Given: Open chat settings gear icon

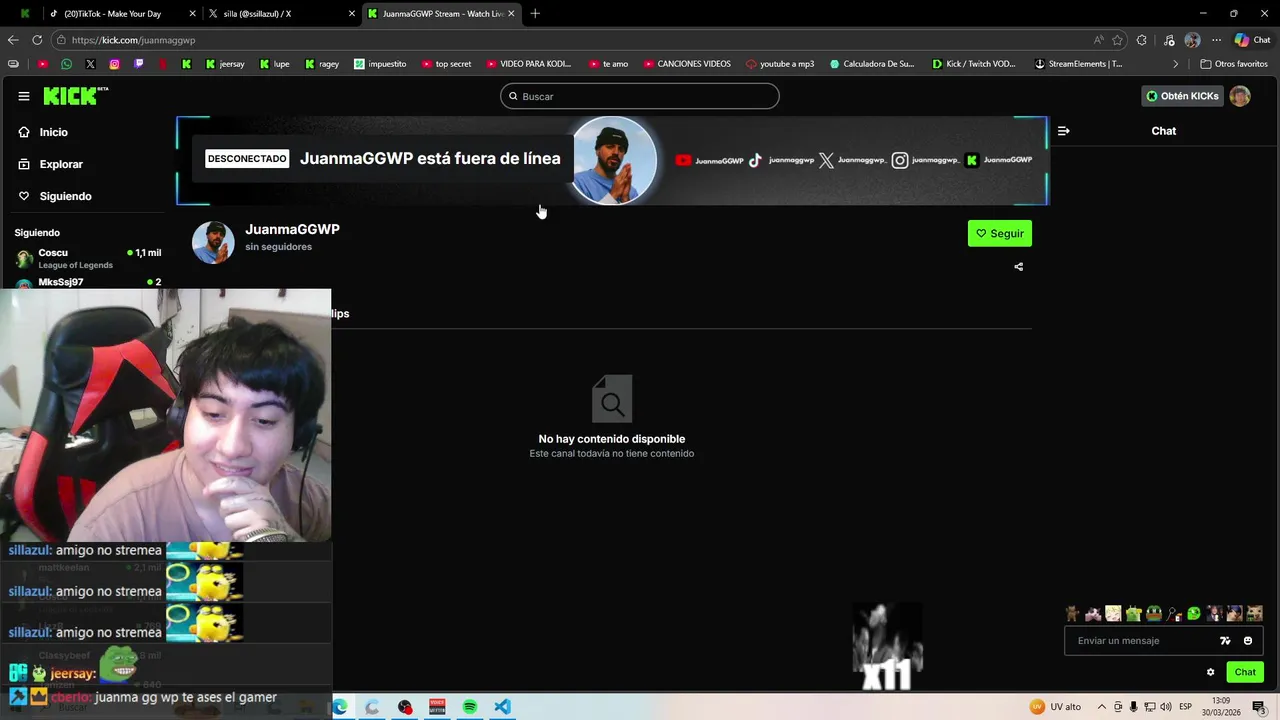Looking at the screenshot, I should [1210, 672].
